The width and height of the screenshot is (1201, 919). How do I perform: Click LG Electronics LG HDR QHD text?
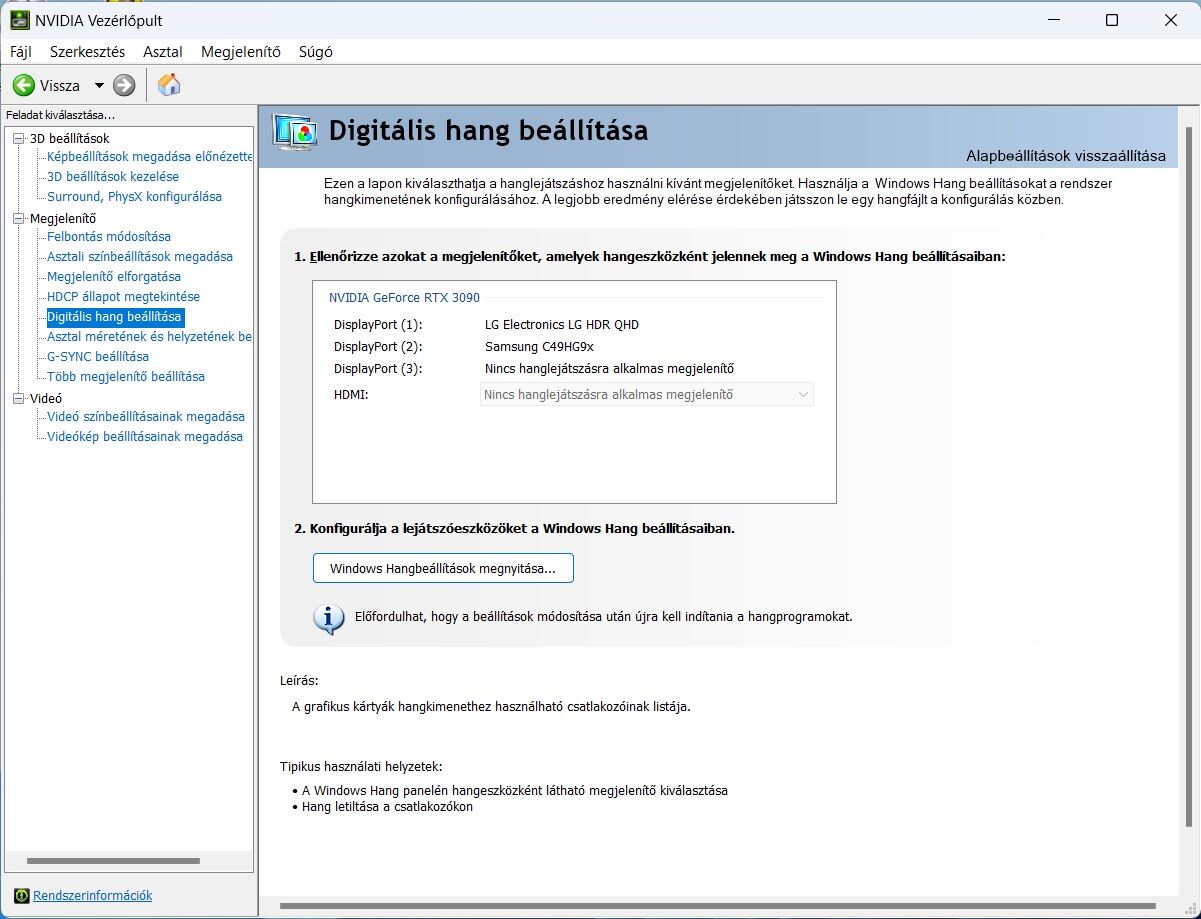(561, 325)
